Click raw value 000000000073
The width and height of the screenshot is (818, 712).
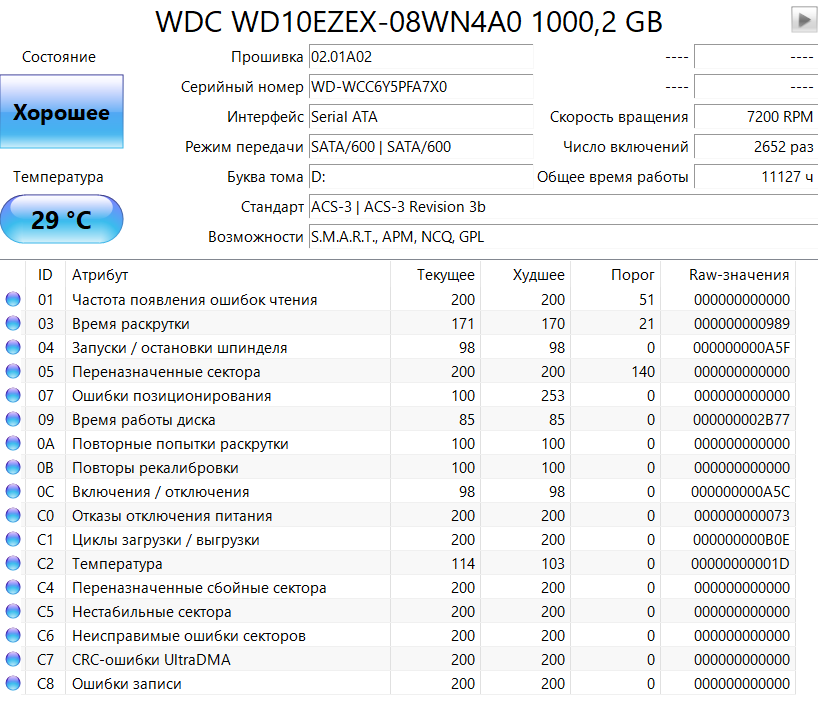pyautogui.click(x=741, y=515)
